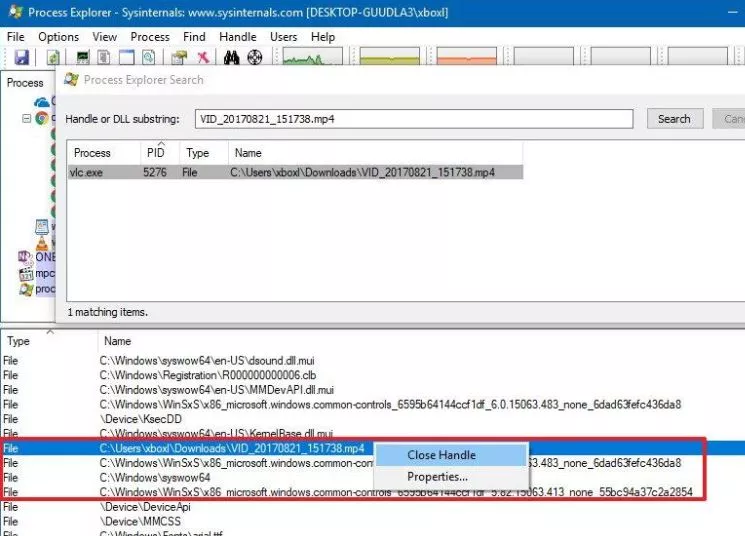Click the Save toolbar icon
Image resolution: width=745 pixels, height=536 pixels.
pos(21,57)
